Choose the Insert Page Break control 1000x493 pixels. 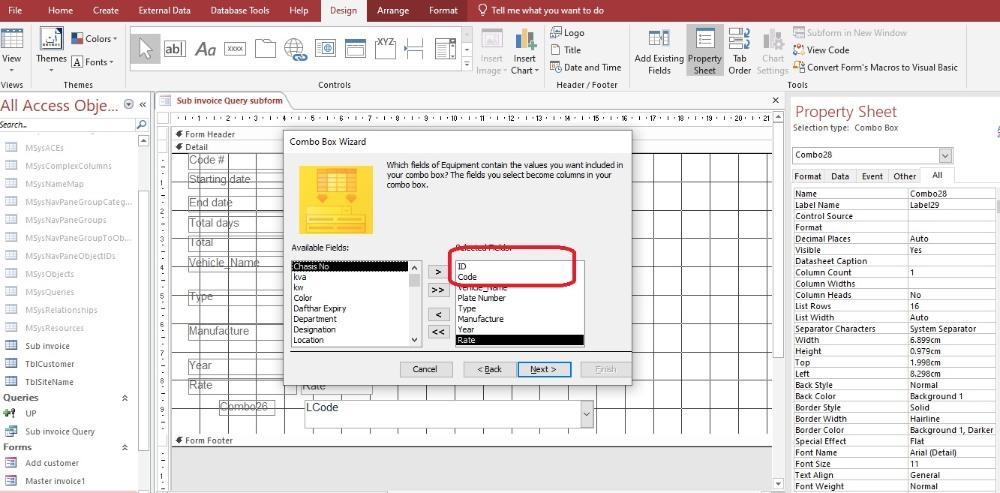[x=415, y=48]
